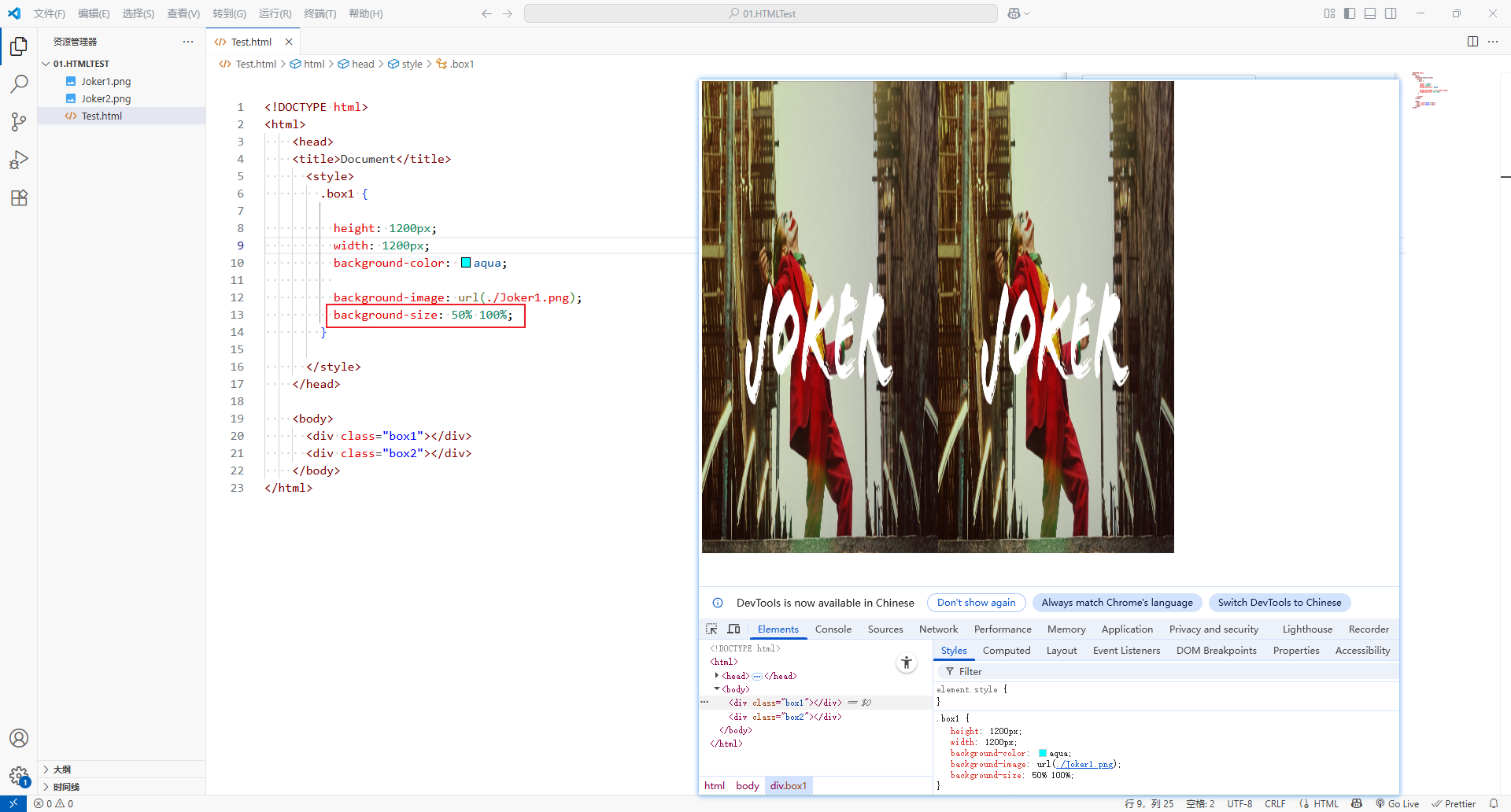Click aqua color swatch in DevTools Styles
Viewport: 1511px width, 812px height.
(1043, 753)
